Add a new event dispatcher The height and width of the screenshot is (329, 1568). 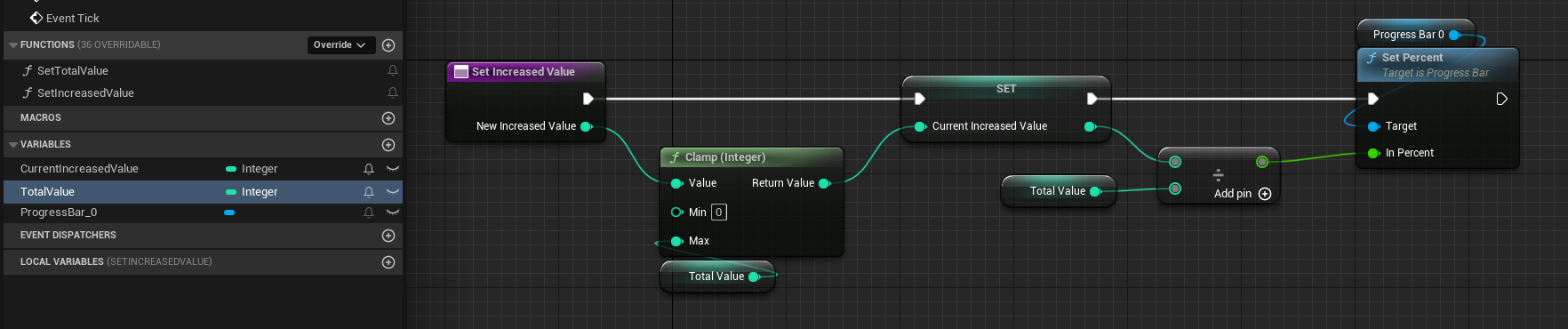coord(388,235)
